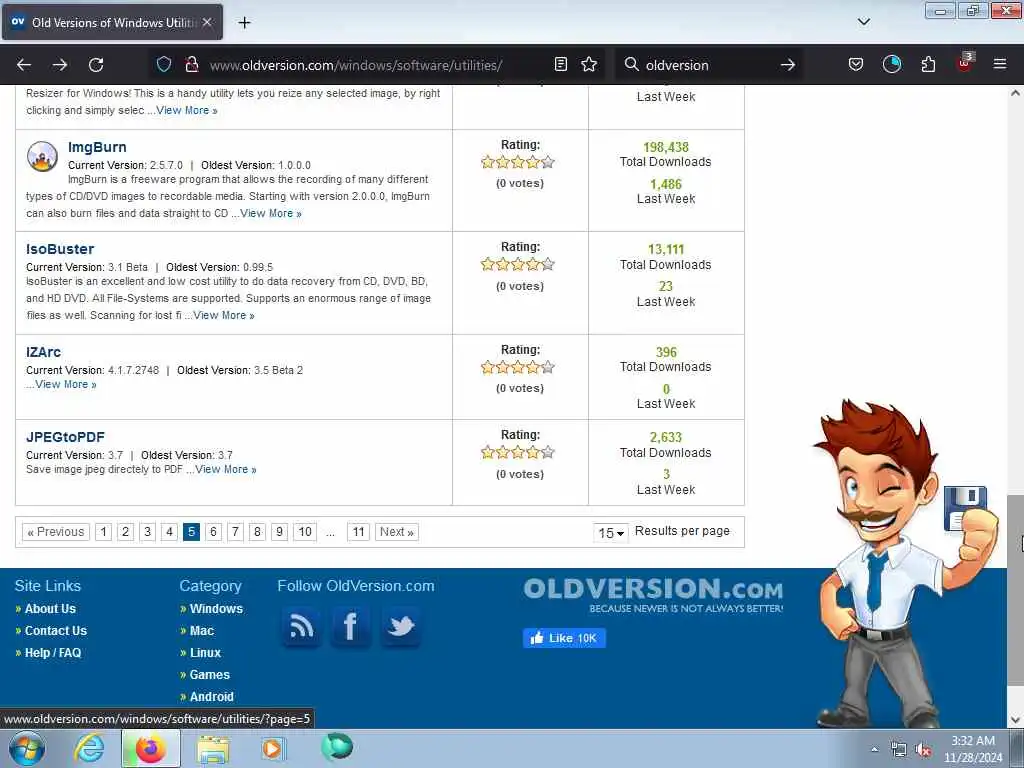Rate ImgBurn using its star rating

pos(518,162)
